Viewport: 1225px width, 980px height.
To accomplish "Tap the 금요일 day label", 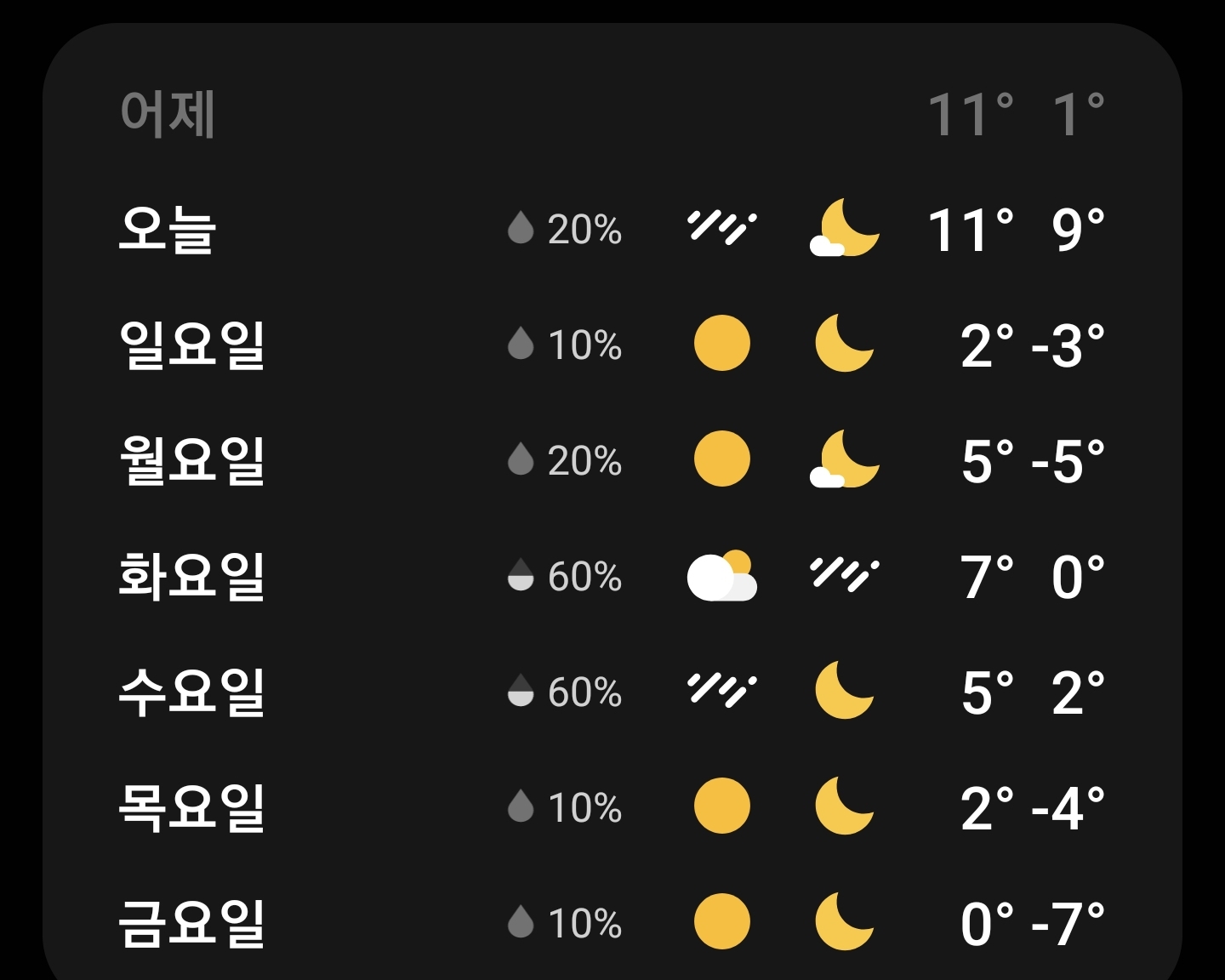I will click(x=191, y=923).
